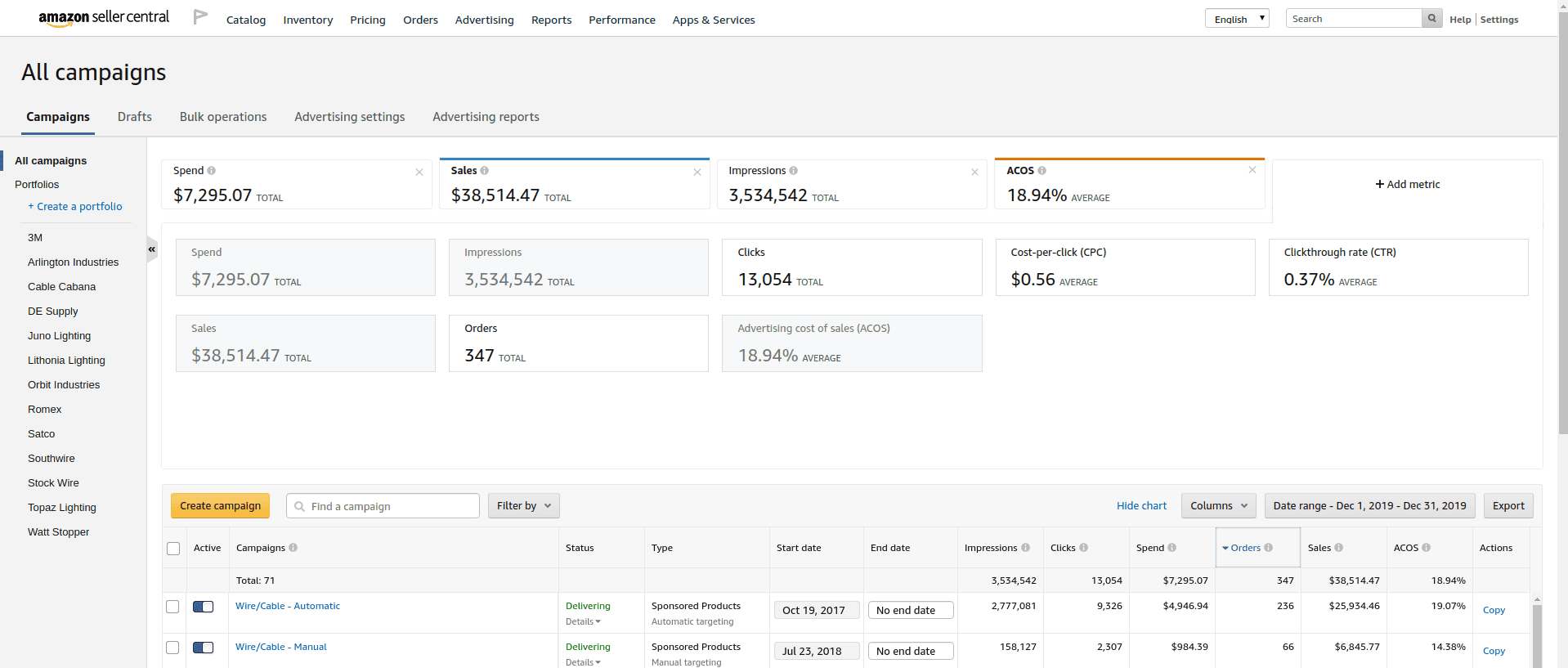Click the flag icon in header
Screen dimensions: 1568x668
(x=200, y=16)
